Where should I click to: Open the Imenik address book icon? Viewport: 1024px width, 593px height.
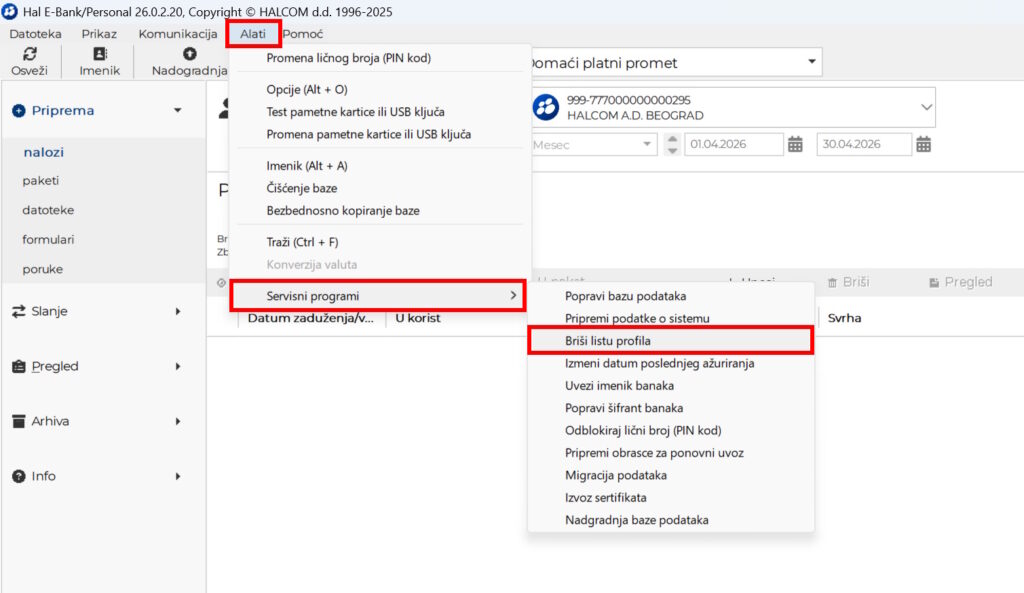click(x=99, y=54)
